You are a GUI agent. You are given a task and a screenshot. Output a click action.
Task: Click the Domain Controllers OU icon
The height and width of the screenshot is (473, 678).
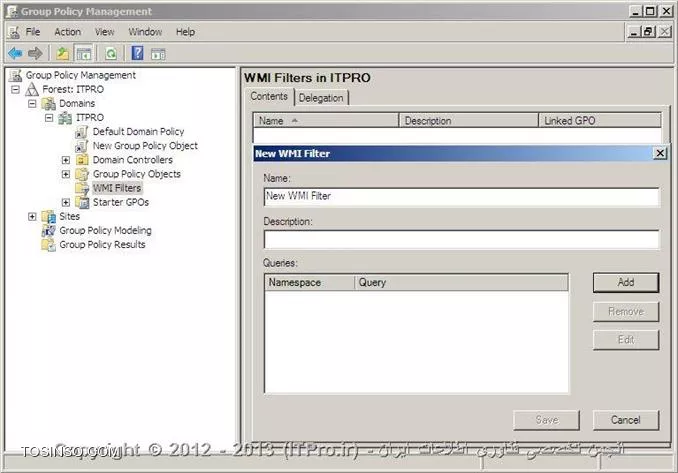(x=82, y=160)
